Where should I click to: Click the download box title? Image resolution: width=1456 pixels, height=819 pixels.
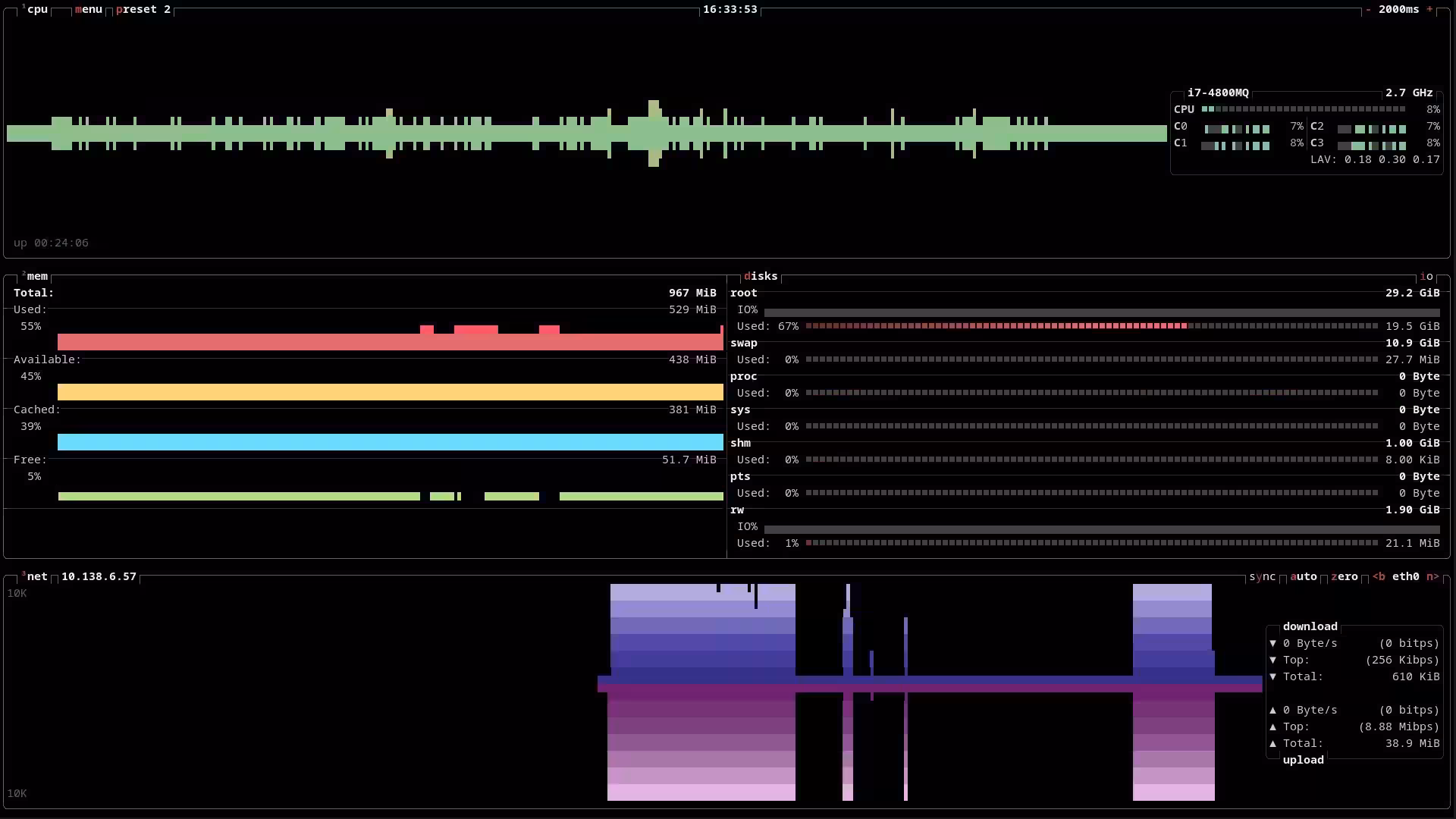coord(1310,626)
